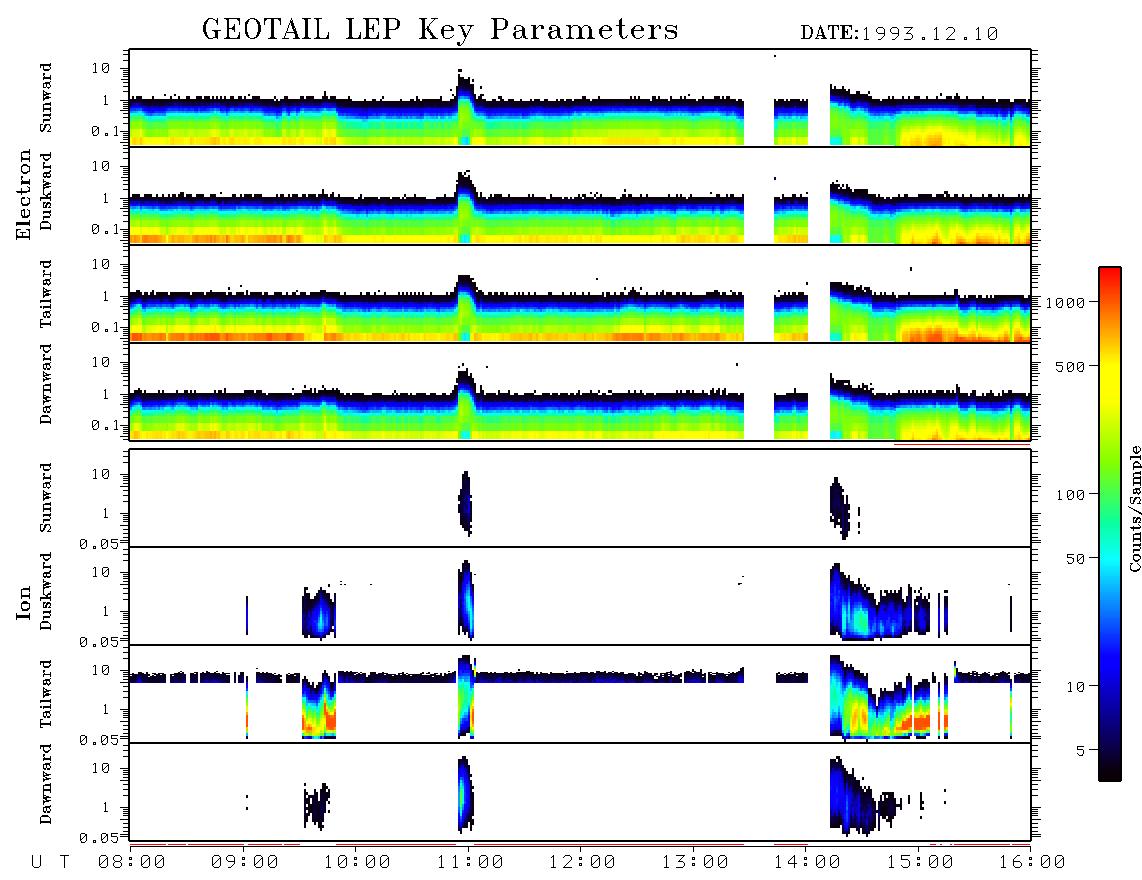Screen dimensions: 1142x880
Task: Click the 16:00 time axis label
Action: (x=1031, y=863)
